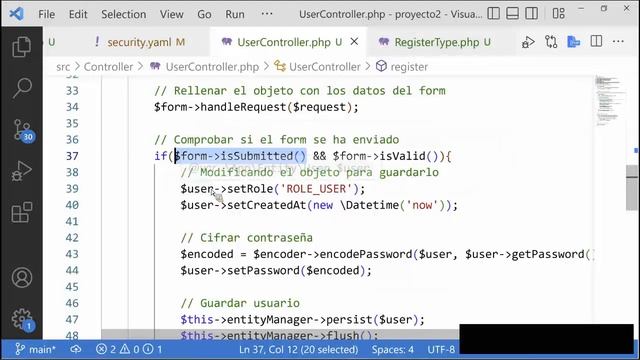Viewport: 640px width, 360px height.
Task: Open the Run and Debug view
Action: 22,171
